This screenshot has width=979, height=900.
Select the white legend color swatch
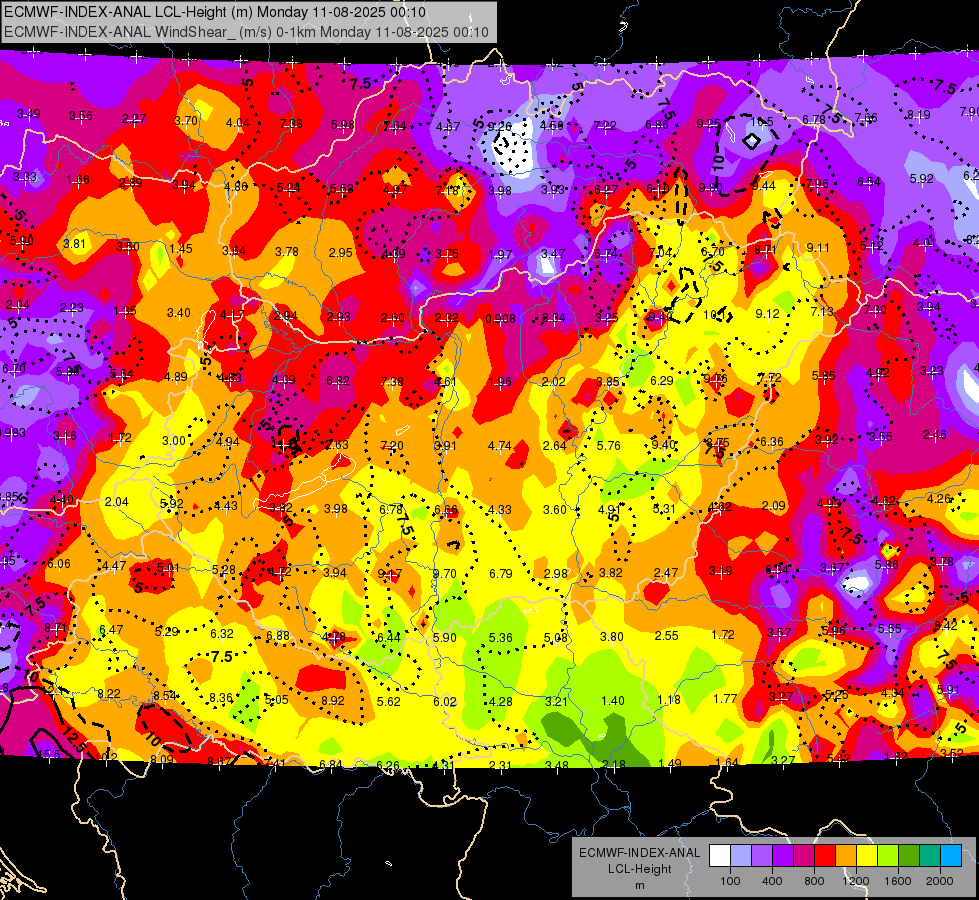tap(720, 856)
